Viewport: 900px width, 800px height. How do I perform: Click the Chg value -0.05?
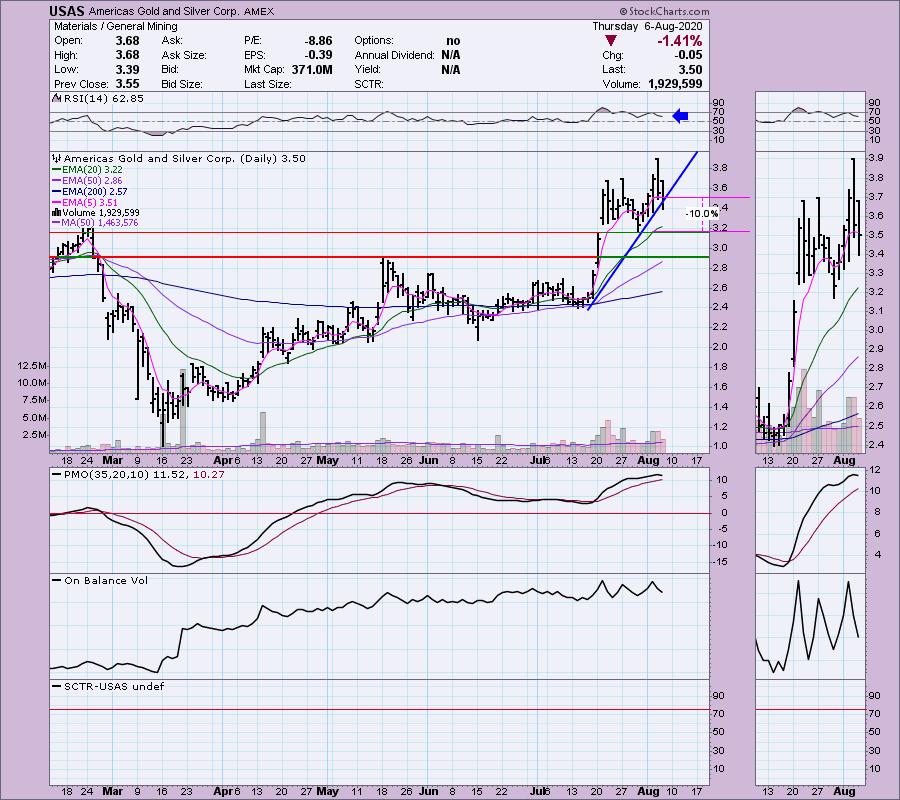pyautogui.click(x=688, y=55)
